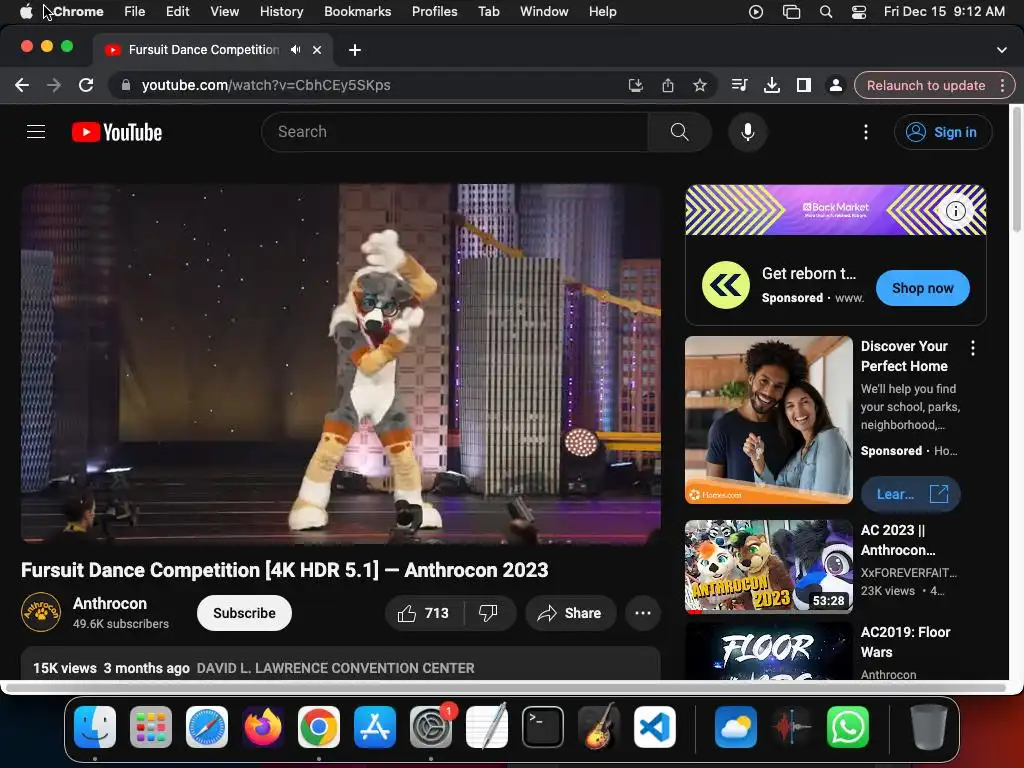This screenshot has height=768, width=1024.
Task: Click the browser forward arrow
Action: (54, 86)
